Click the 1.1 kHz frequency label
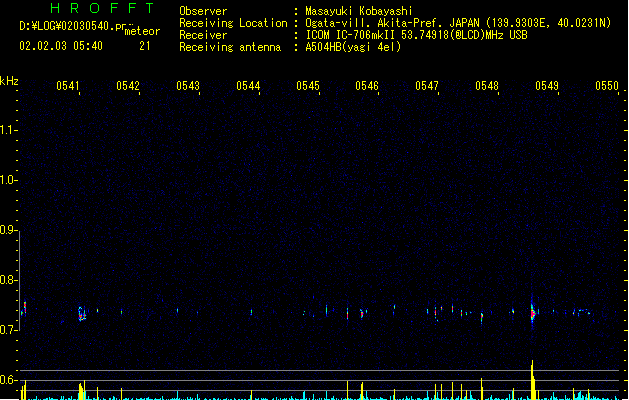Image resolution: width=629 pixels, height=400 pixels. [x=8, y=130]
